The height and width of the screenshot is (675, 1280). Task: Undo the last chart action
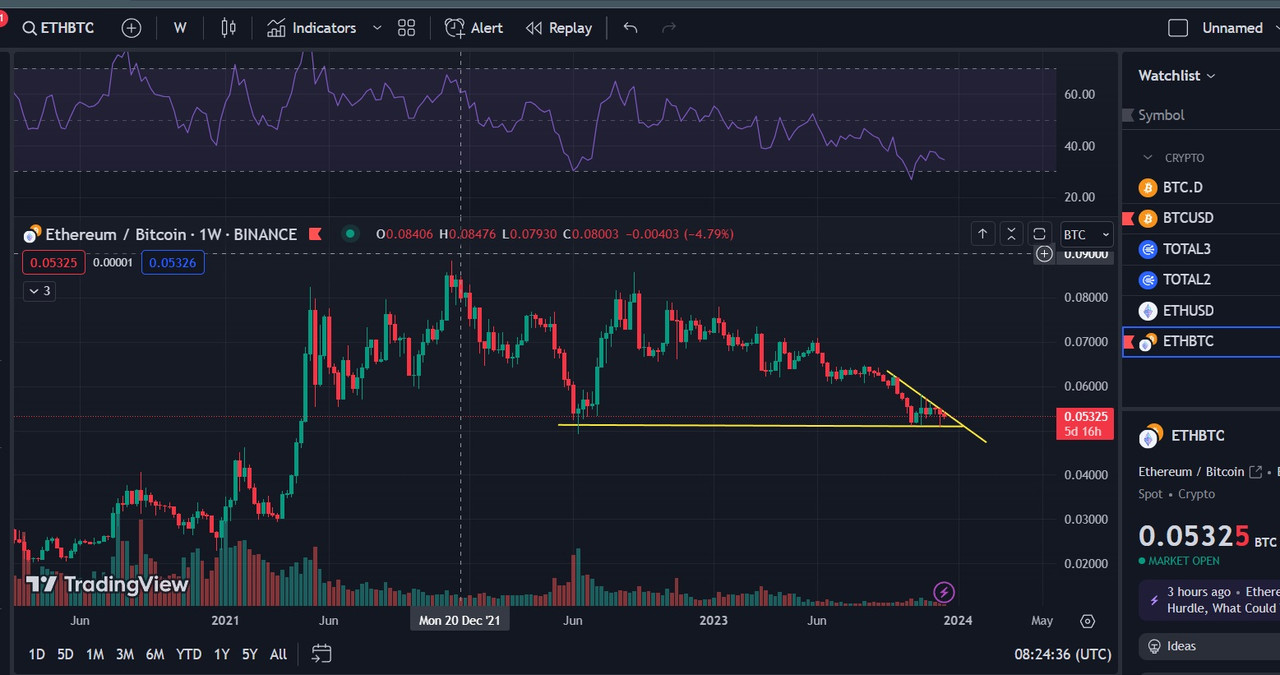tap(630, 28)
